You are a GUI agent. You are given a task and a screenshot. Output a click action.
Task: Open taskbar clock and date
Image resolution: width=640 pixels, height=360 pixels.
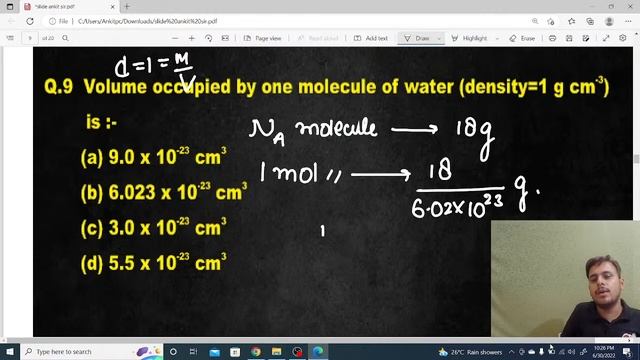click(604, 352)
